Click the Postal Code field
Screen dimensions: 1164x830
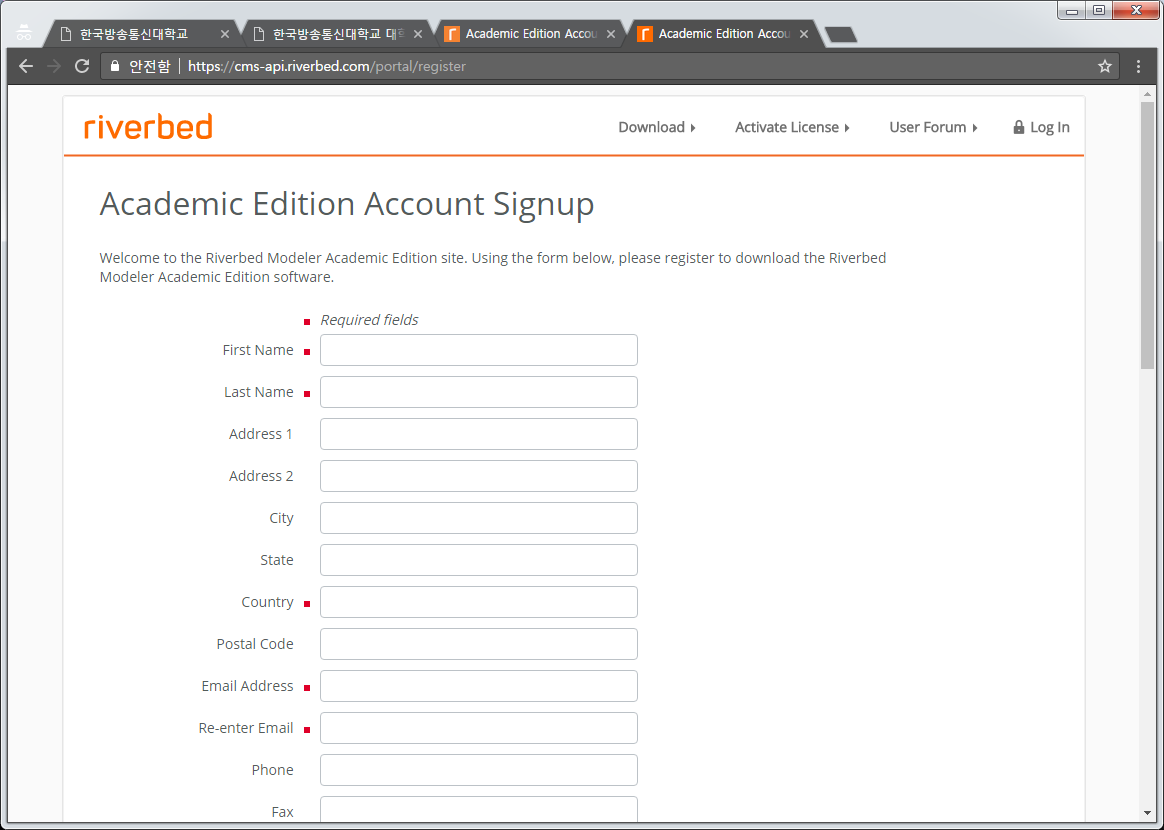[479, 644]
